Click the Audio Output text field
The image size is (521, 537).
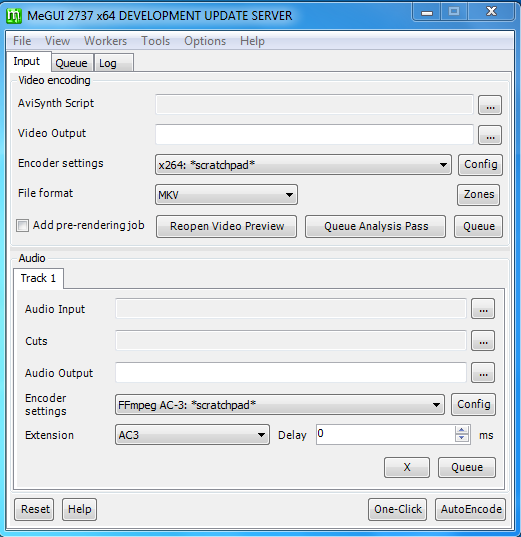pos(291,372)
